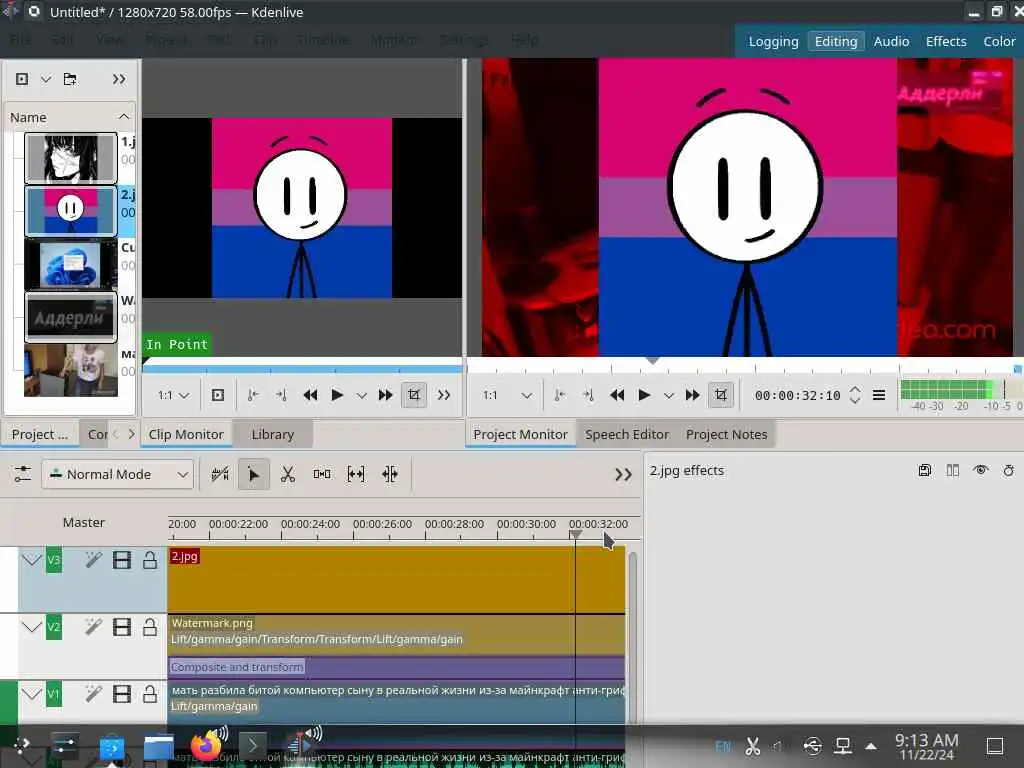Click the add folder icon in bin

[70, 79]
